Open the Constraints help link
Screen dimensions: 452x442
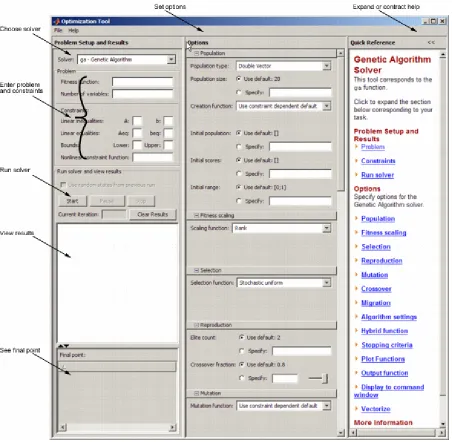point(378,161)
